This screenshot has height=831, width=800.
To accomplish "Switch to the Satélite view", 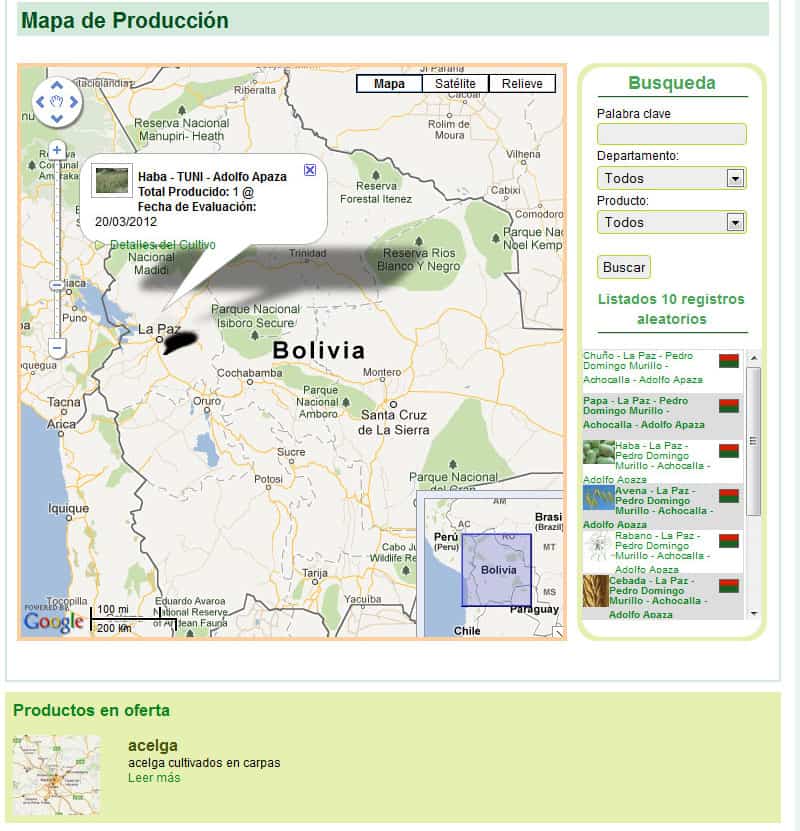I will click(455, 84).
